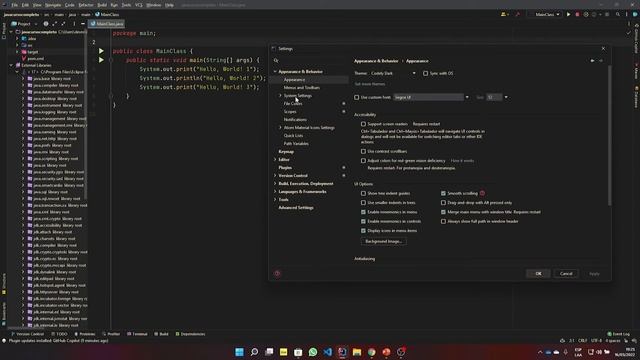Click the pom.xml Maven file icon
The height and width of the screenshot is (360, 640).
24,58
